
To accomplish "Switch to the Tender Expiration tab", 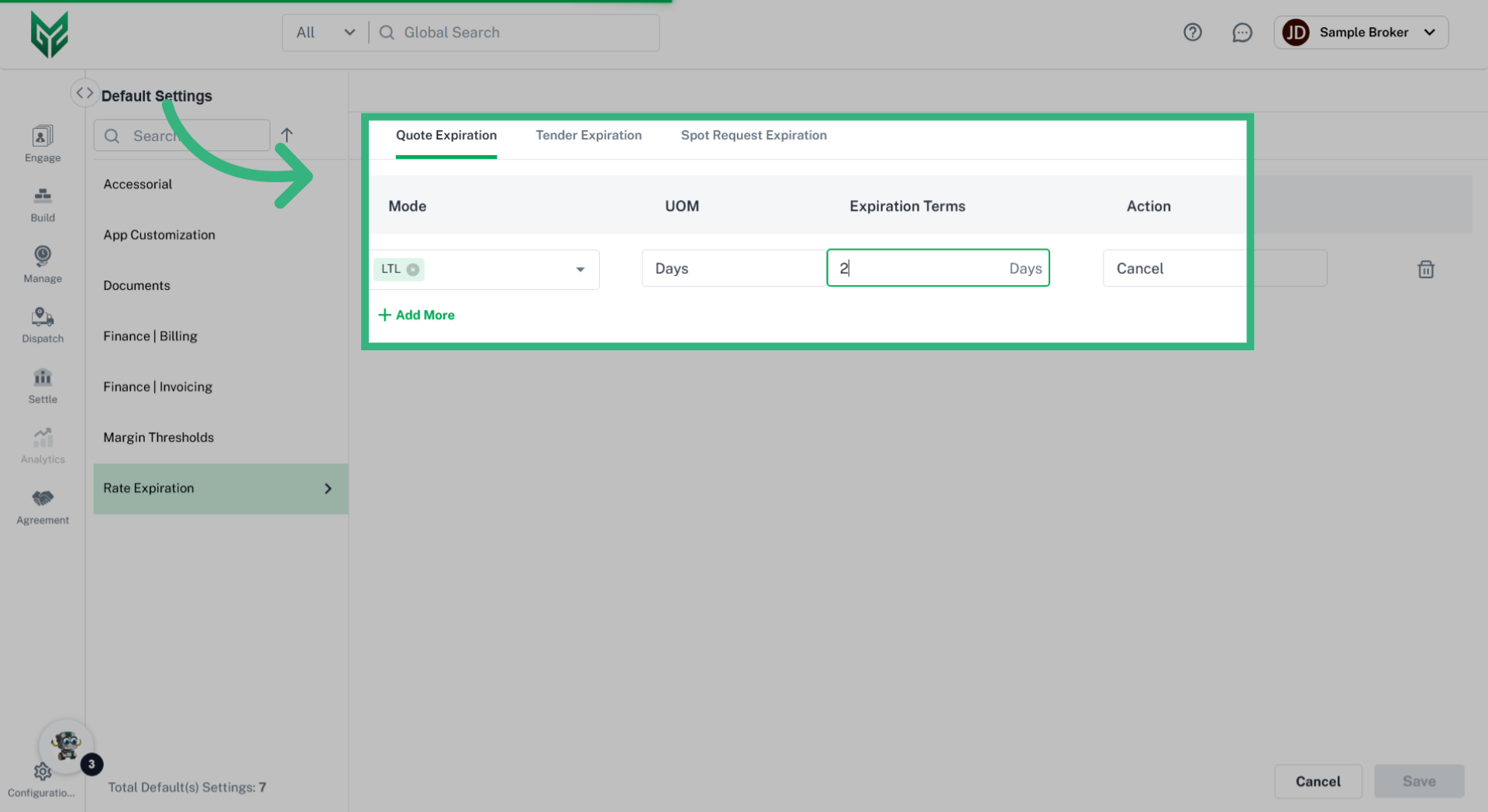I will [x=588, y=135].
